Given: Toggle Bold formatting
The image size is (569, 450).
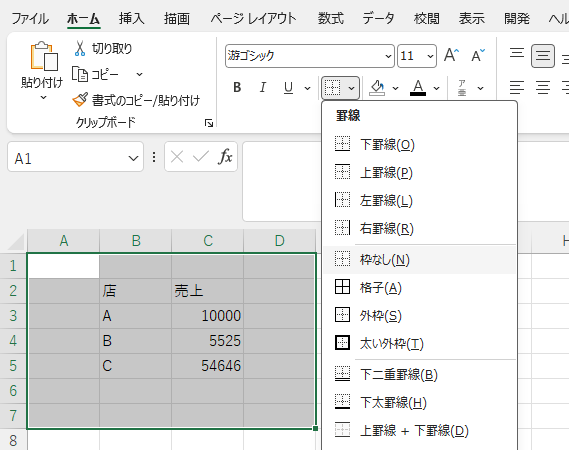Looking at the screenshot, I should click(x=237, y=87).
